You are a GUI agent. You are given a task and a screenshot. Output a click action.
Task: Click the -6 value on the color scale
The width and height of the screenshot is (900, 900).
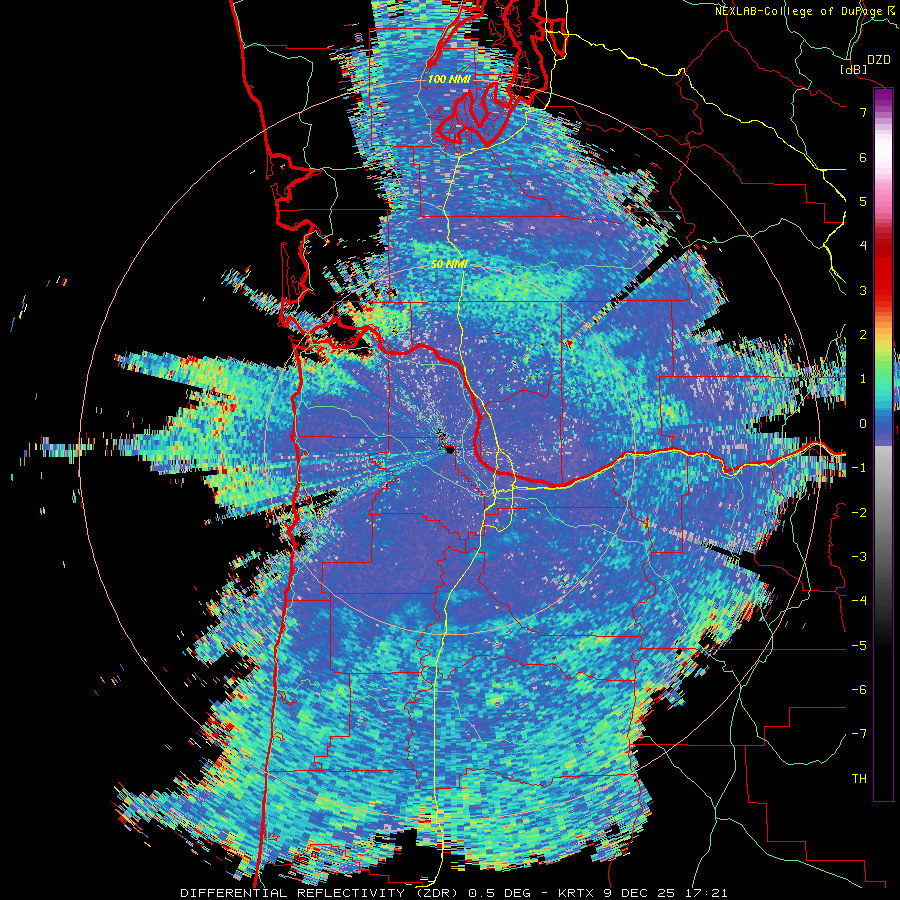(x=859, y=690)
